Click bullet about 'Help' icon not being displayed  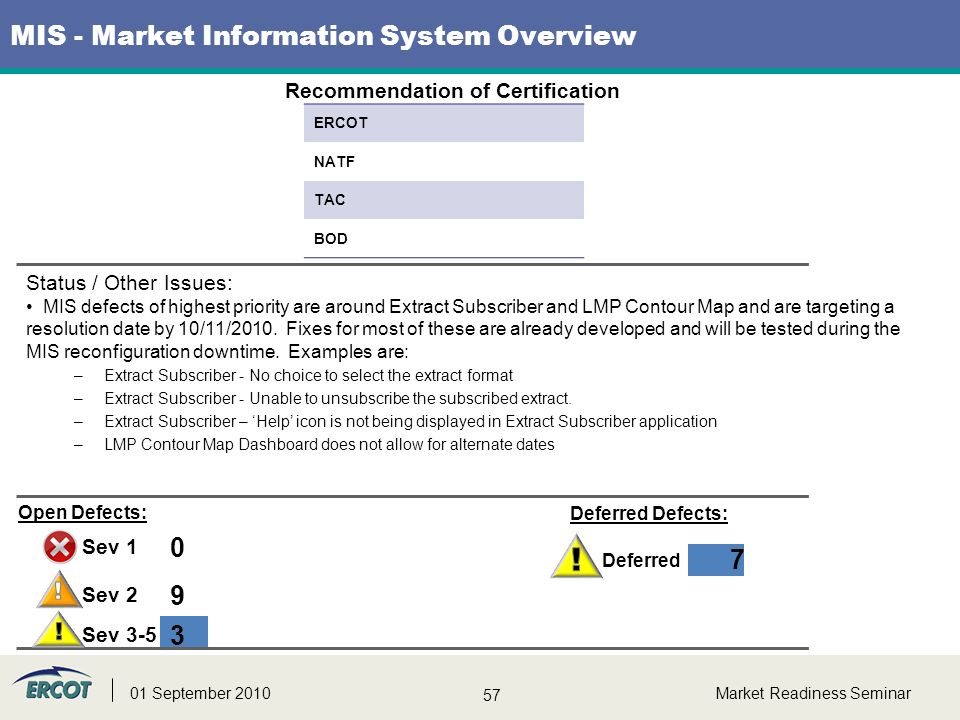(411, 421)
